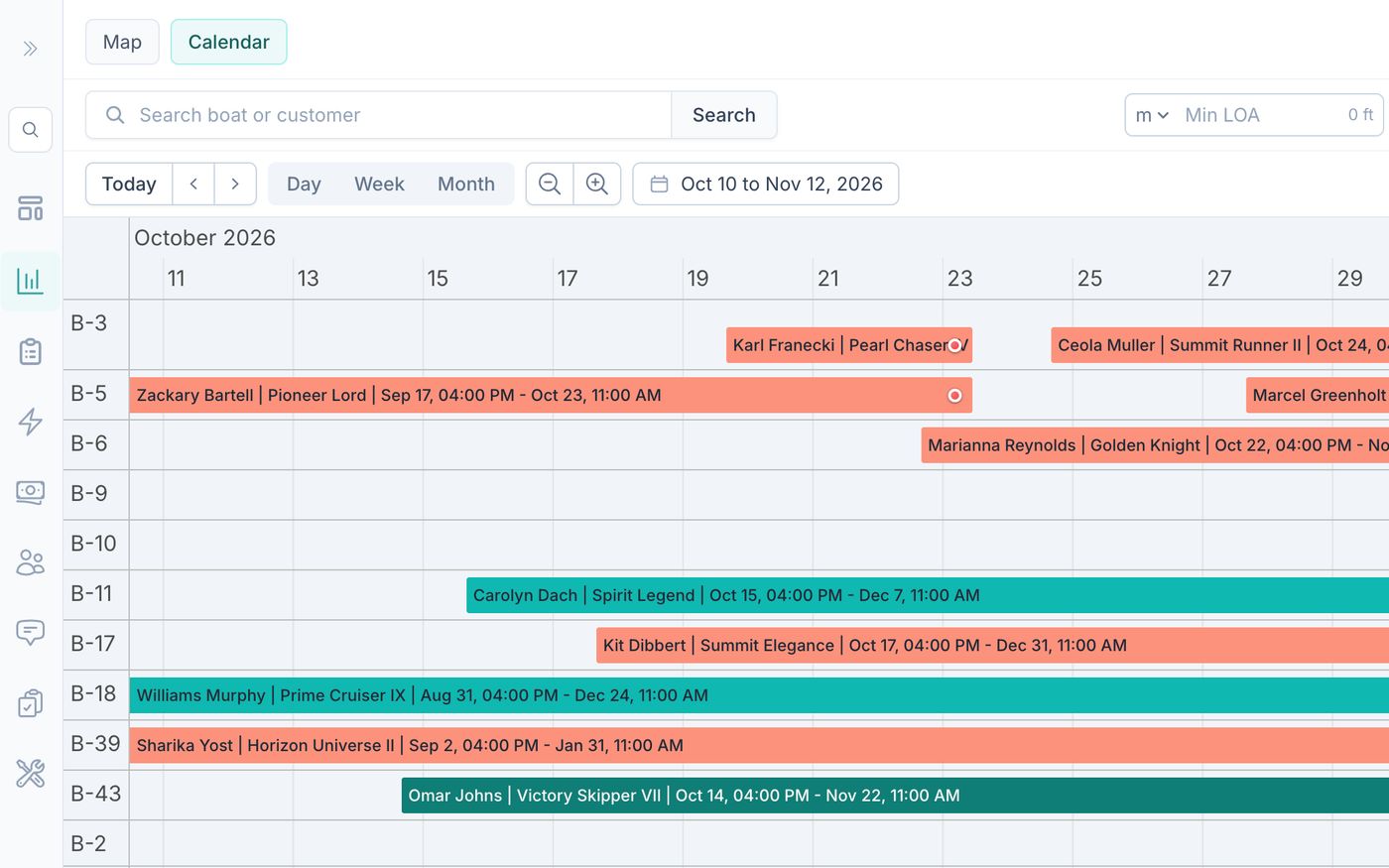Image resolution: width=1389 pixels, height=868 pixels.
Task: Open the customers people icon in sidebar
Action: coord(31,562)
